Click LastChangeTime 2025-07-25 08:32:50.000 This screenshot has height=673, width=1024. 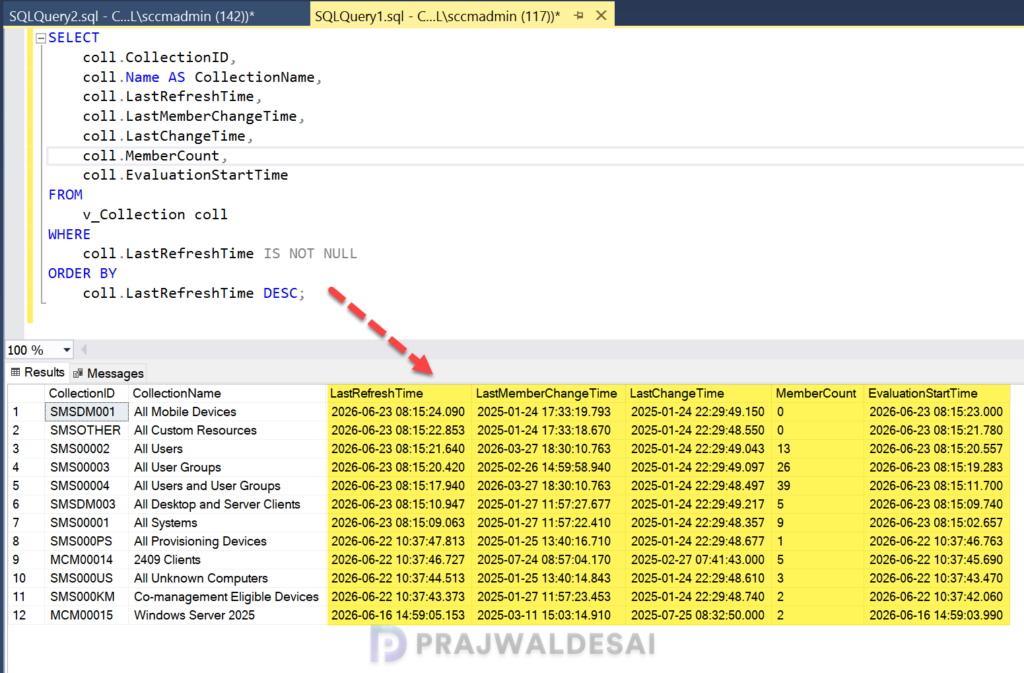point(697,615)
